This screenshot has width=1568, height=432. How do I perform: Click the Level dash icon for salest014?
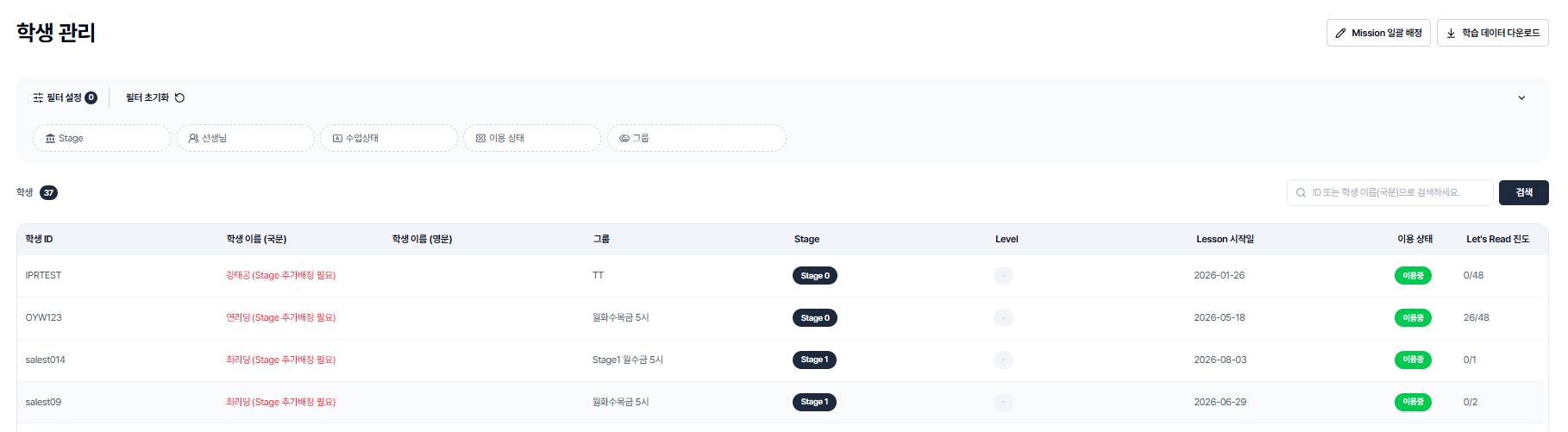click(x=1003, y=360)
